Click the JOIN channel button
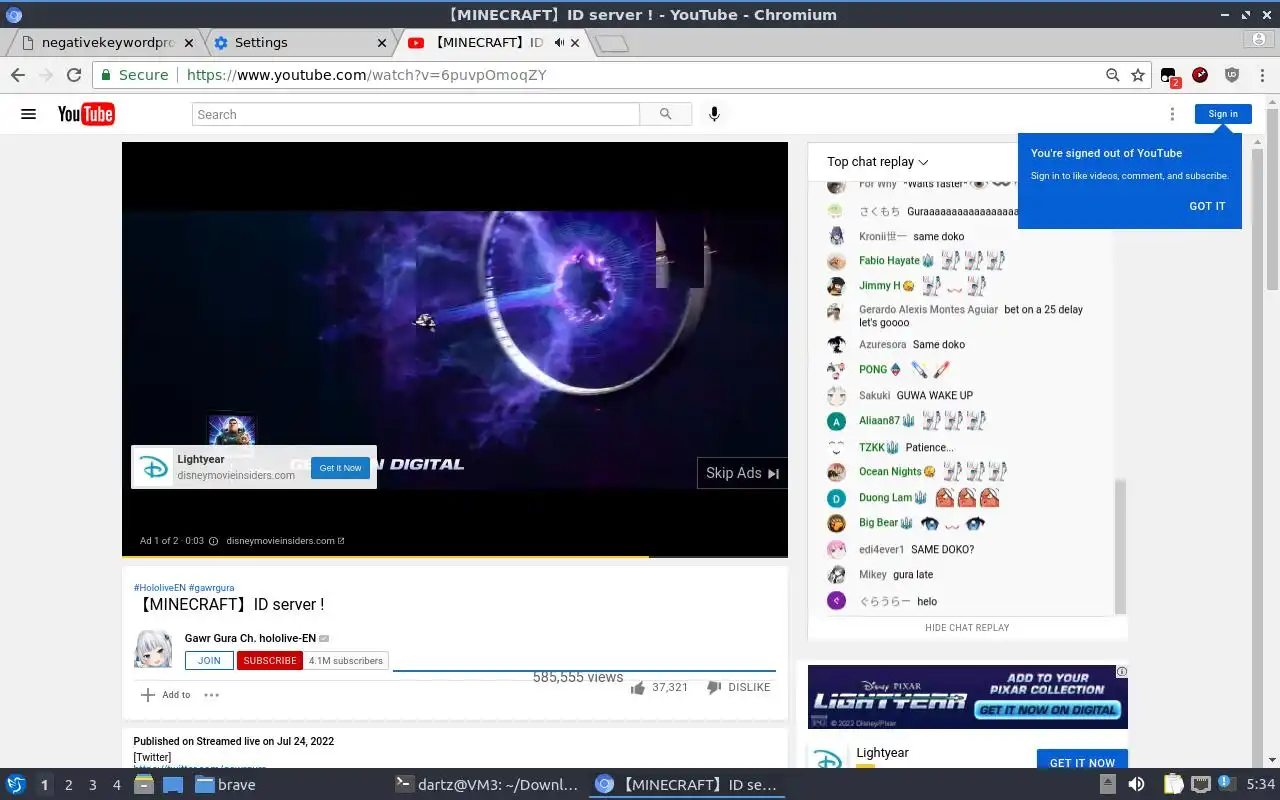 click(209, 660)
